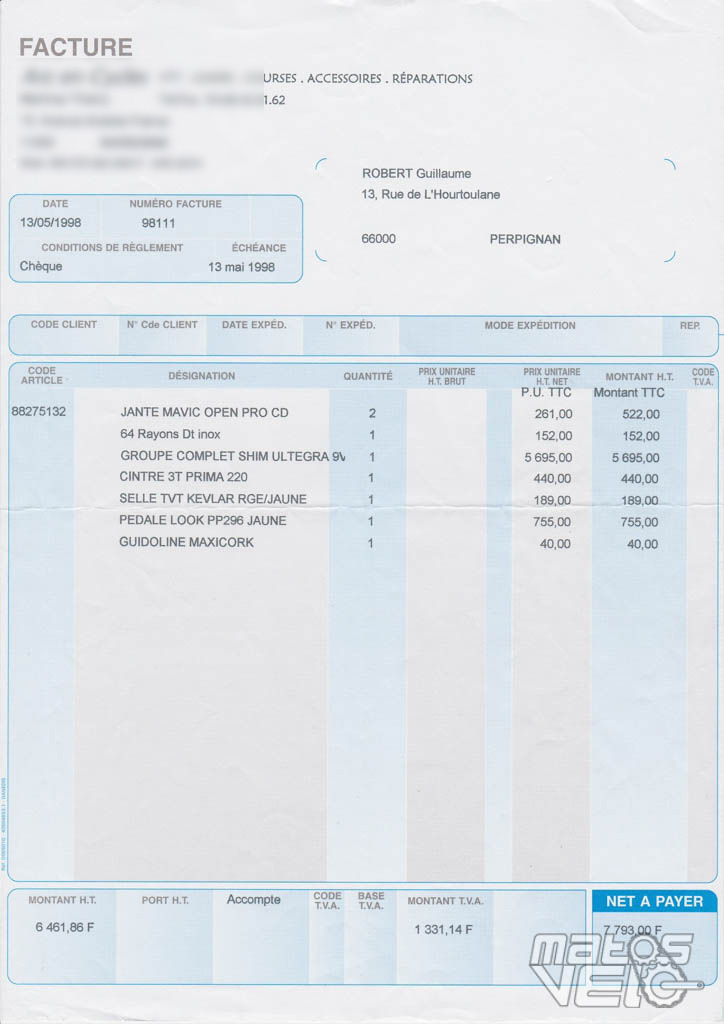Click due date 13 mai 1998
The image size is (724, 1024).
point(242,267)
